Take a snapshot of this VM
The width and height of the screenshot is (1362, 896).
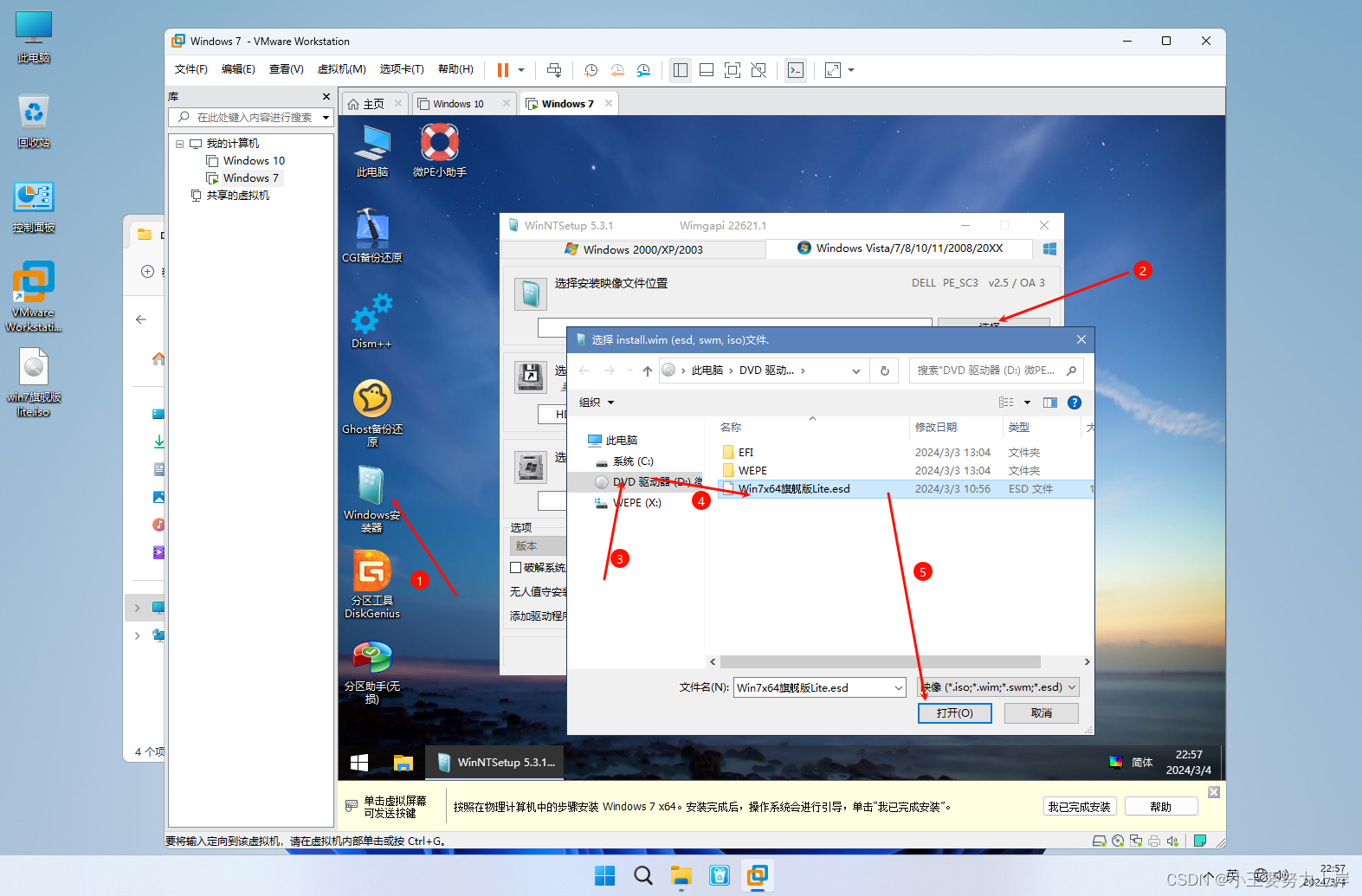(x=591, y=70)
